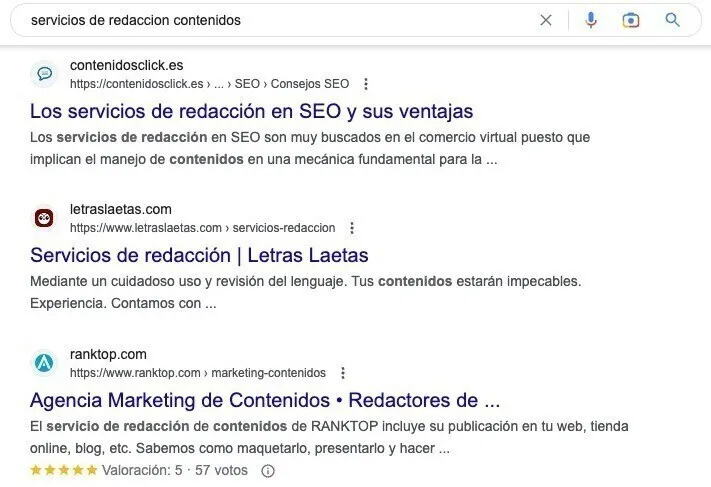Open 'Agencia Marketing de Contenidos' result
The width and height of the screenshot is (711, 487).
265,400
